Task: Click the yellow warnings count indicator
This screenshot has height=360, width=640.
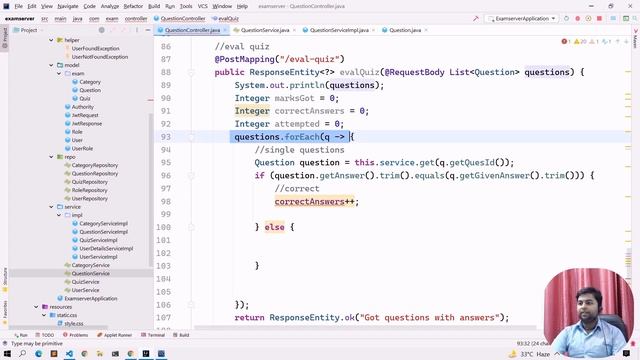Action: 580,42
